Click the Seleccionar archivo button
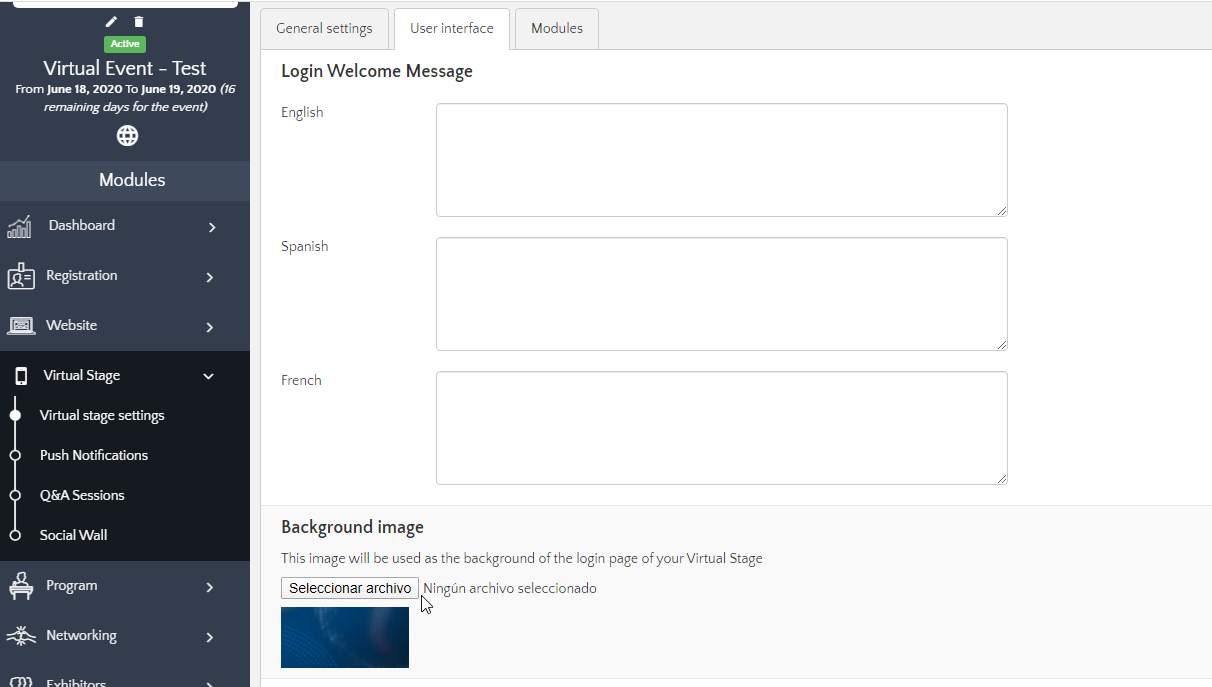The height and width of the screenshot is (687, 1212). [x=349, y=588]
